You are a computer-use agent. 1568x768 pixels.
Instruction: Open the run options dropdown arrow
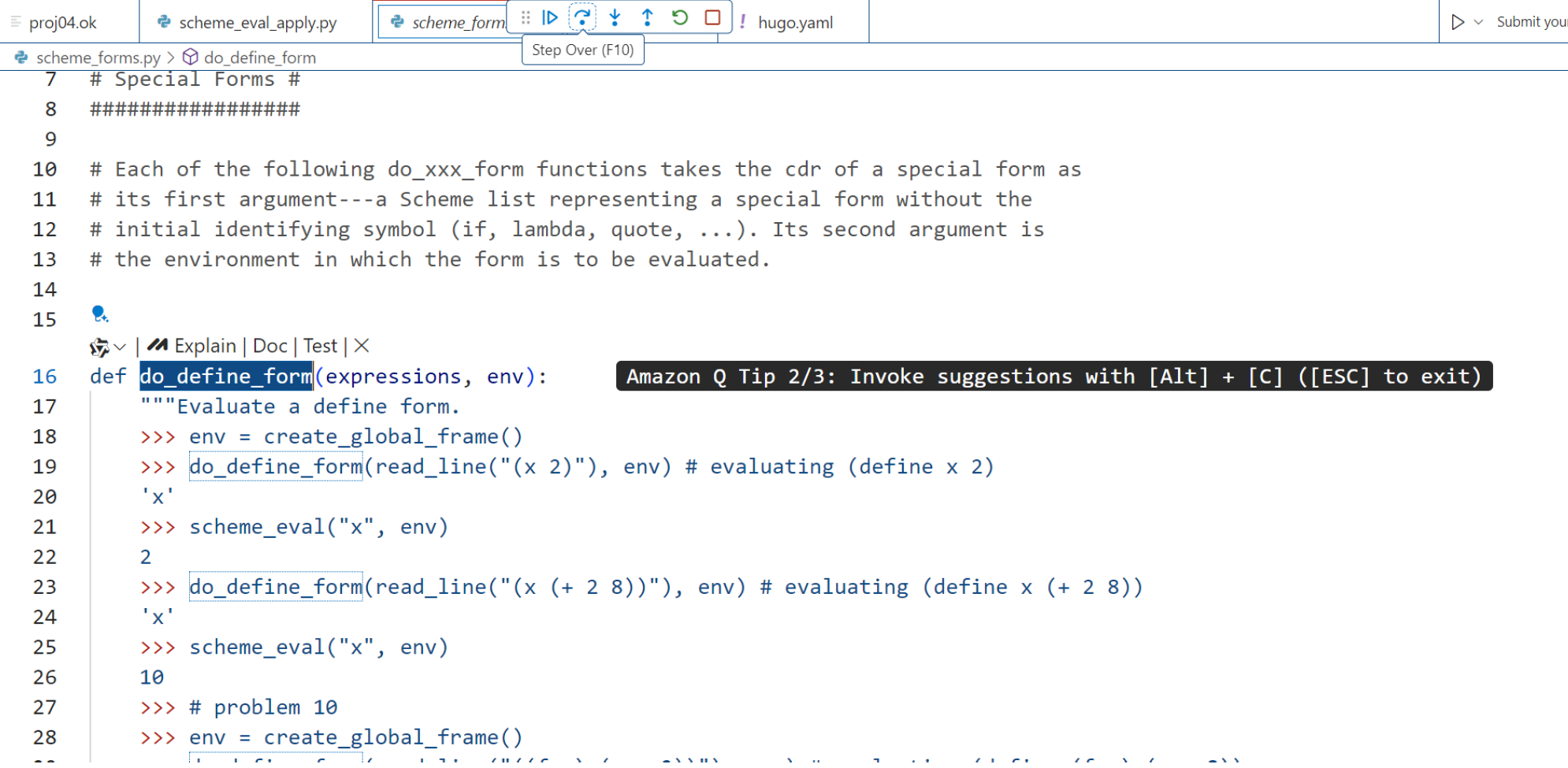(x=1479, y=22)
